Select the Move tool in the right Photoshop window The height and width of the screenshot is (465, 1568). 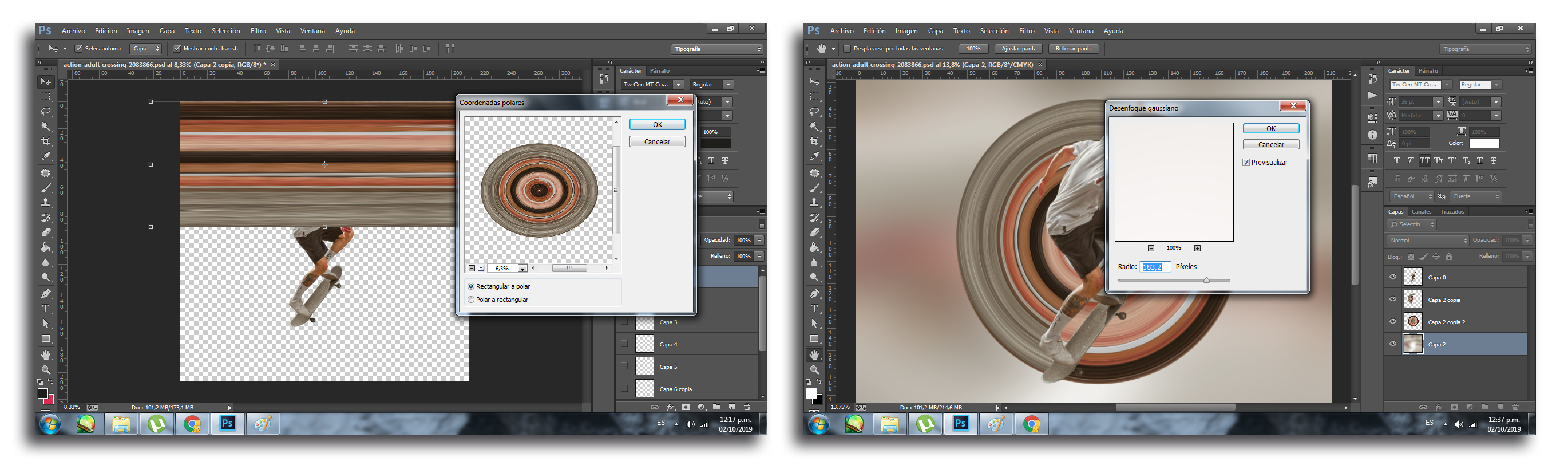point(814,82)
